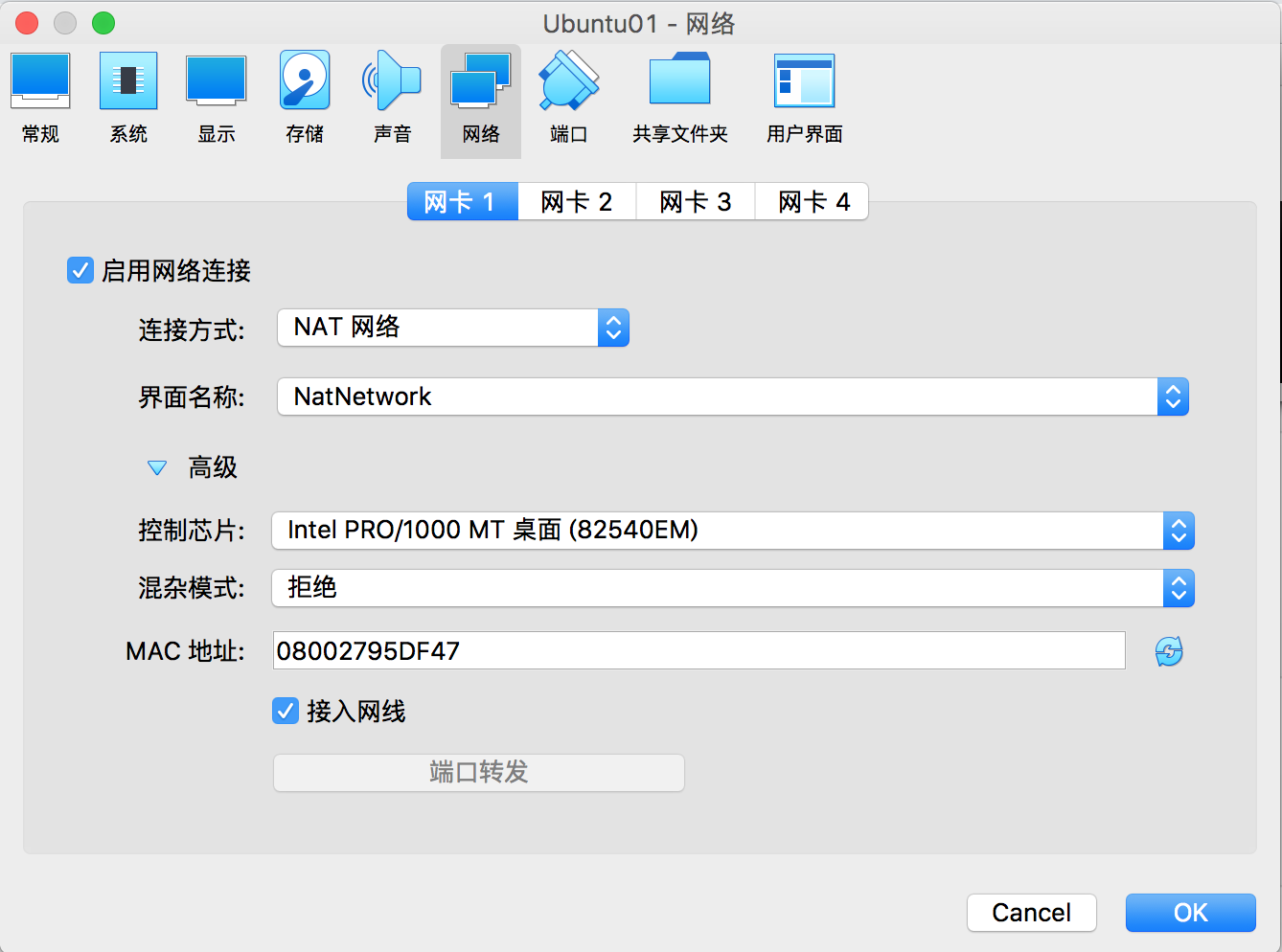The width and height of the screenshot is (1282, 952).
Task: Switch to the 网卡 2 tab
Action: click(577, 202)
